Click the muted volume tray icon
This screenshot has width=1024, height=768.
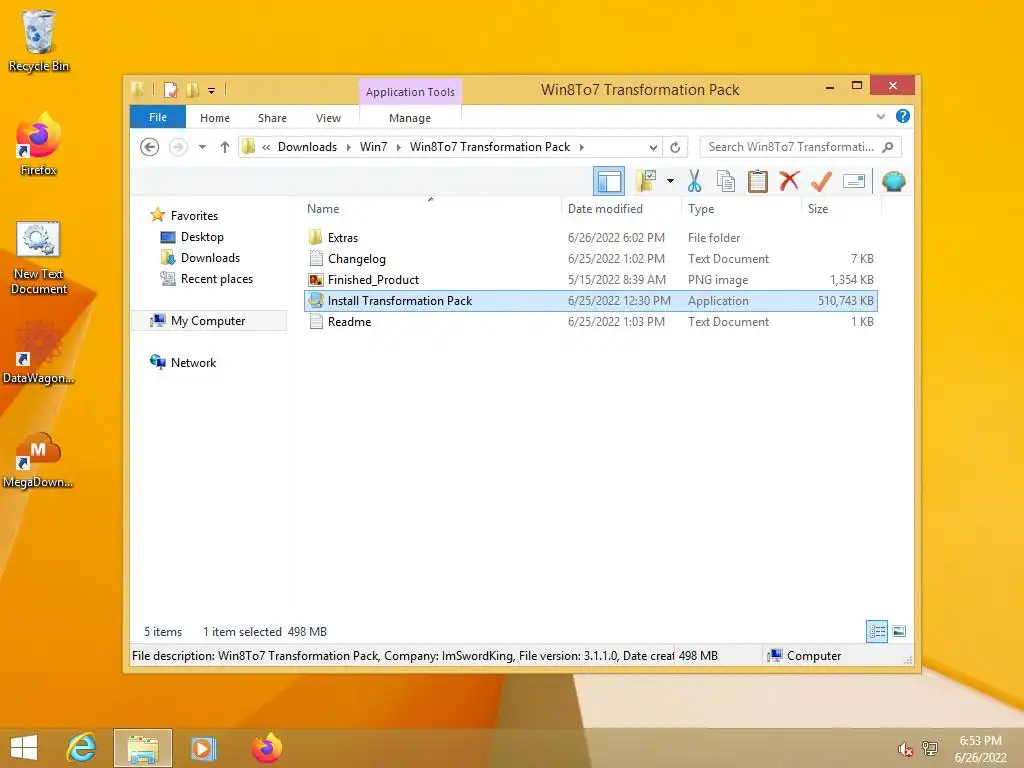[x=905, y=749]
